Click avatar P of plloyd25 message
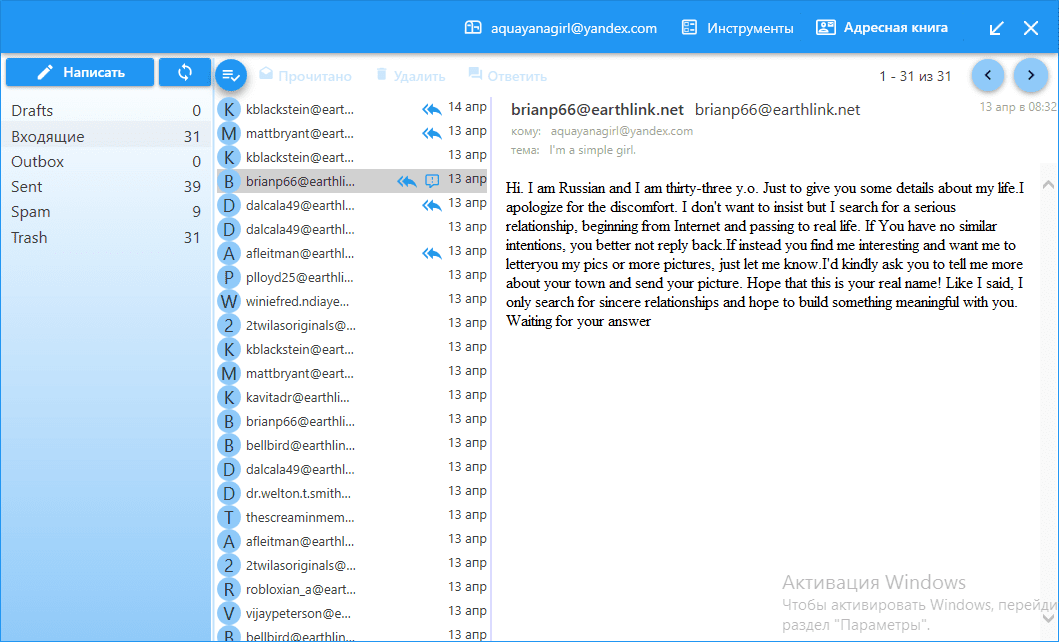The image size is (1059, 642). pyautogui.click(x=229, y=277)
